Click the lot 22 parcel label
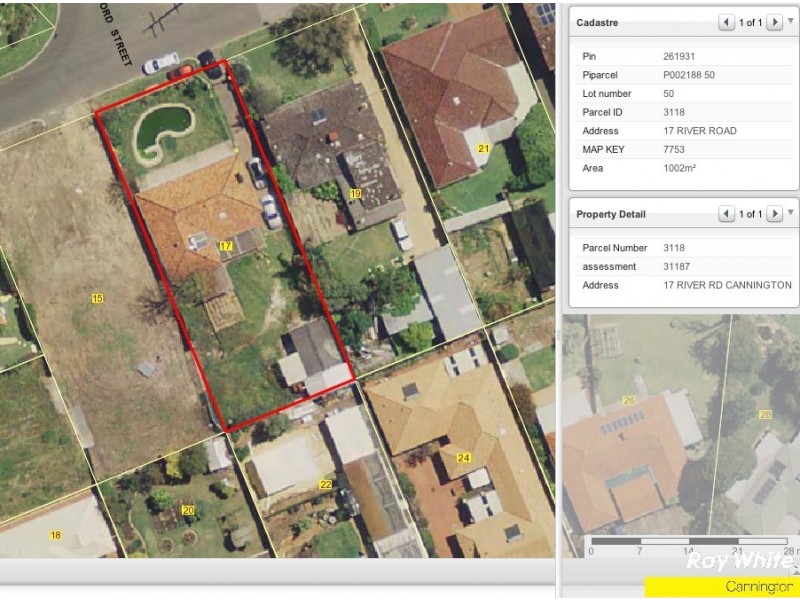The image size is (800, 600). click(x=325, y=484)
